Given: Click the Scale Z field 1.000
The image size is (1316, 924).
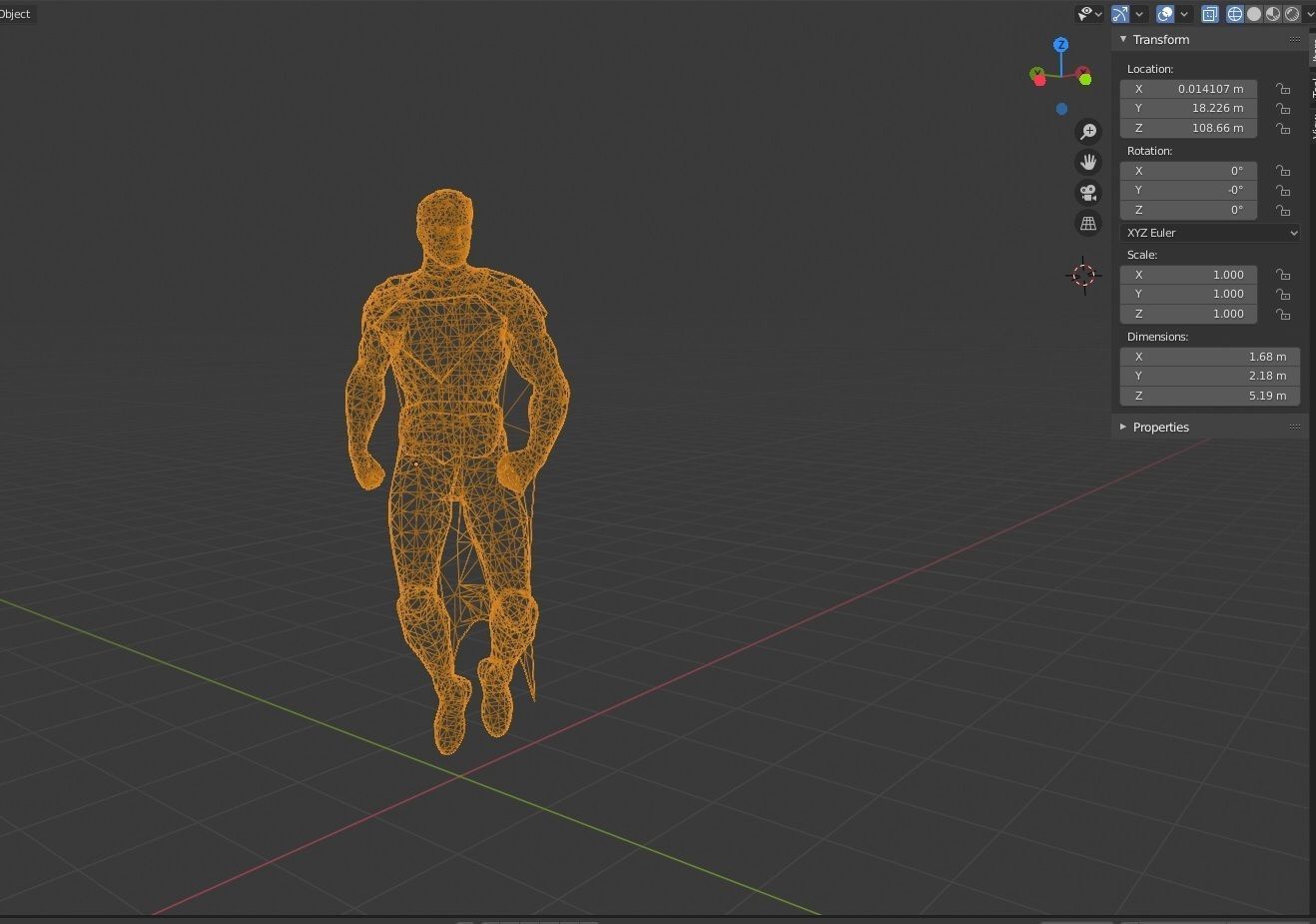Looking at the screenshot, I should [1188, 314].
